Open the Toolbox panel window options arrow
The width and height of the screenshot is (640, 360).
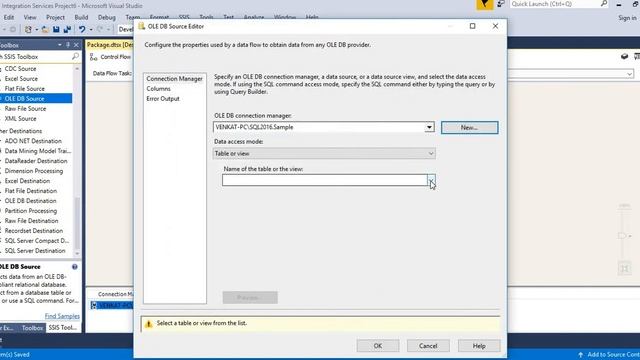pyautogui.click(x=60, y=45)
